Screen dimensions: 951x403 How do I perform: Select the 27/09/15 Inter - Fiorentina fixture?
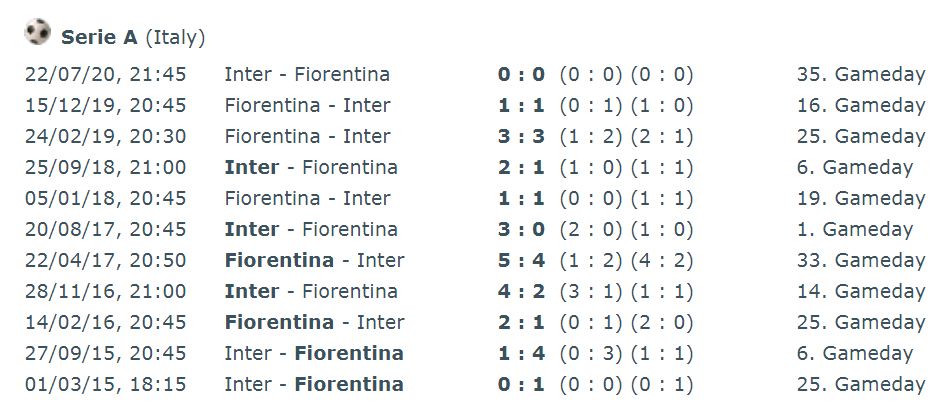tap(314, 353)
